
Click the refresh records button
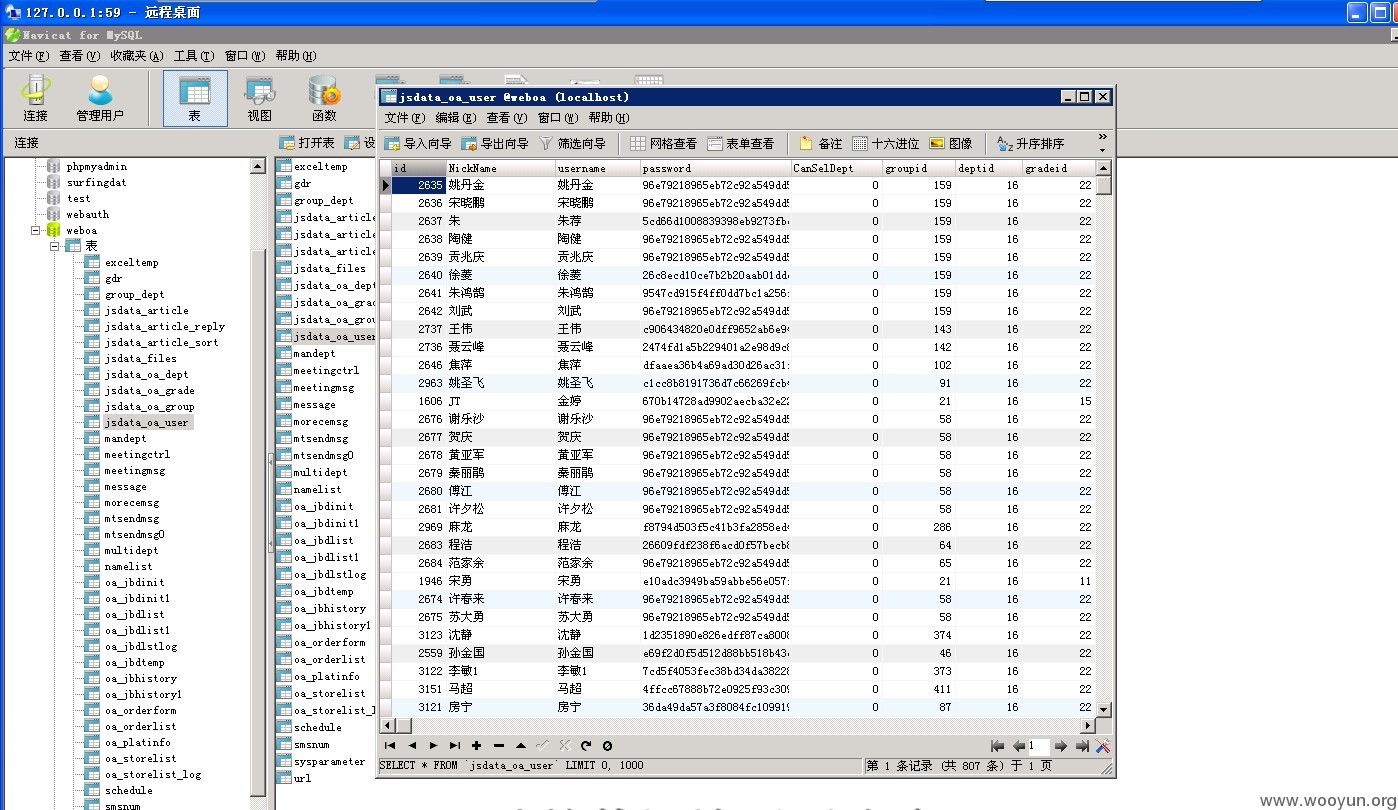point(586,746)
